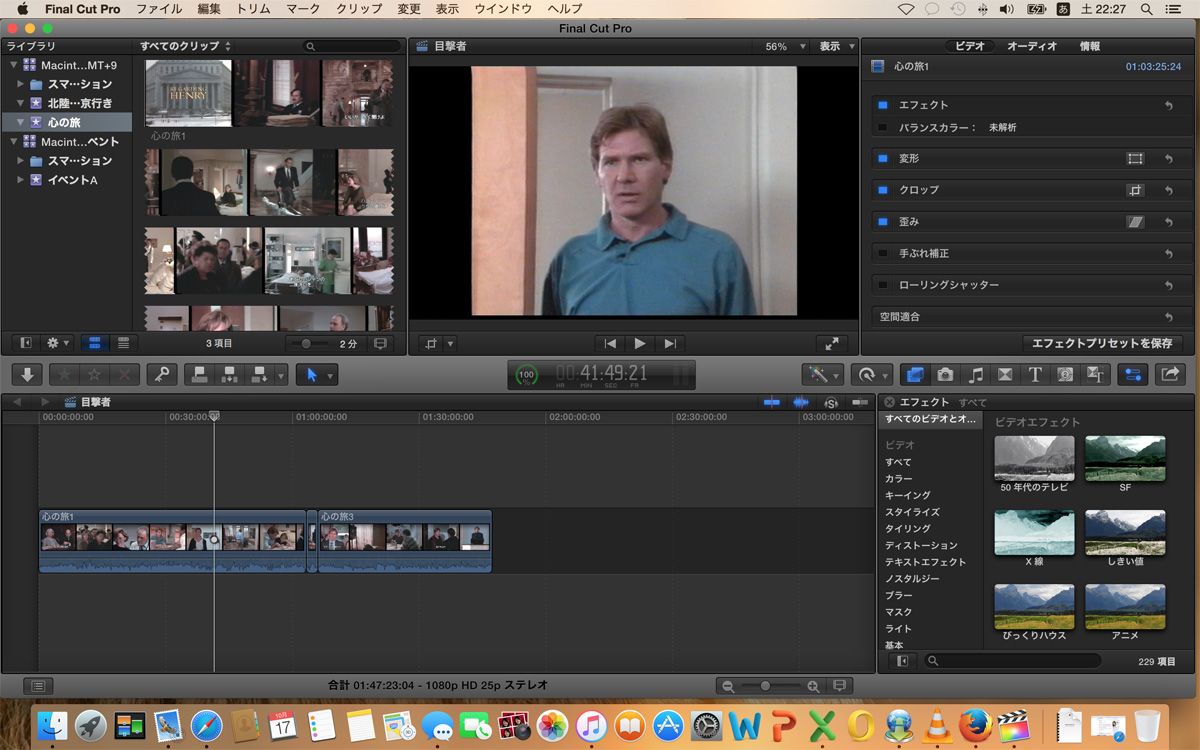This screenshot has height=750, width=1200.
Task: Open the クリップ menu in menu bar
Action: tap(359, 9)
